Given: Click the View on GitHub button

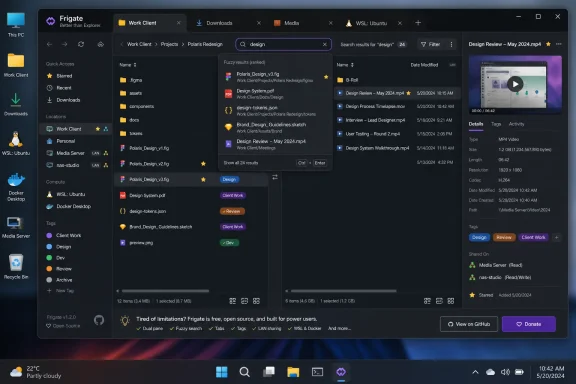Looking at the screenshot, I should tap(469, 324).
